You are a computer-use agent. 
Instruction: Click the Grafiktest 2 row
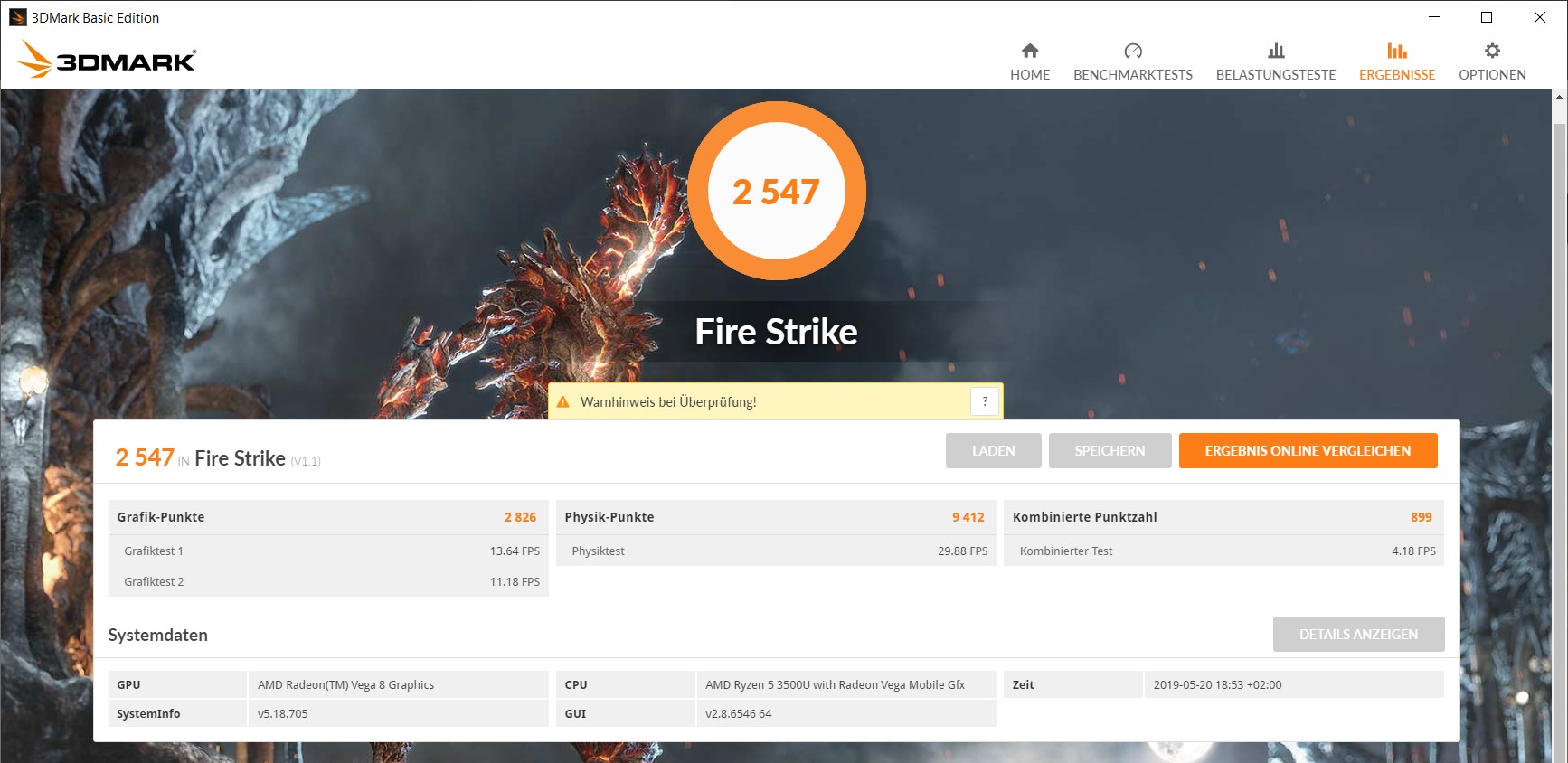(x=328, y=581)
